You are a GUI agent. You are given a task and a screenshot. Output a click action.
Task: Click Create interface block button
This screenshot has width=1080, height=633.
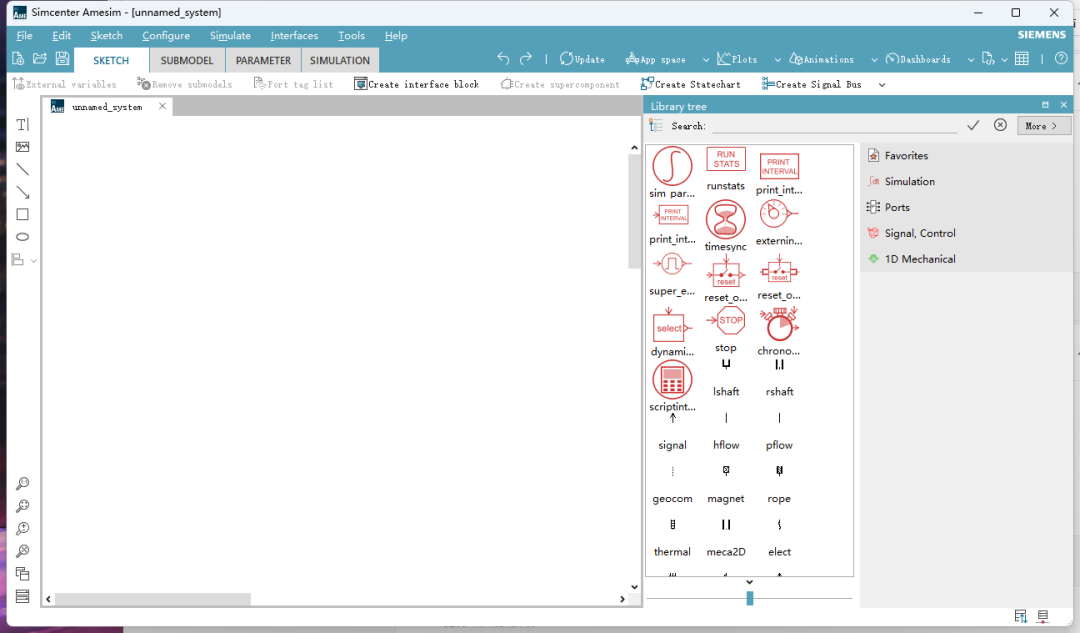tap(417, 85)
